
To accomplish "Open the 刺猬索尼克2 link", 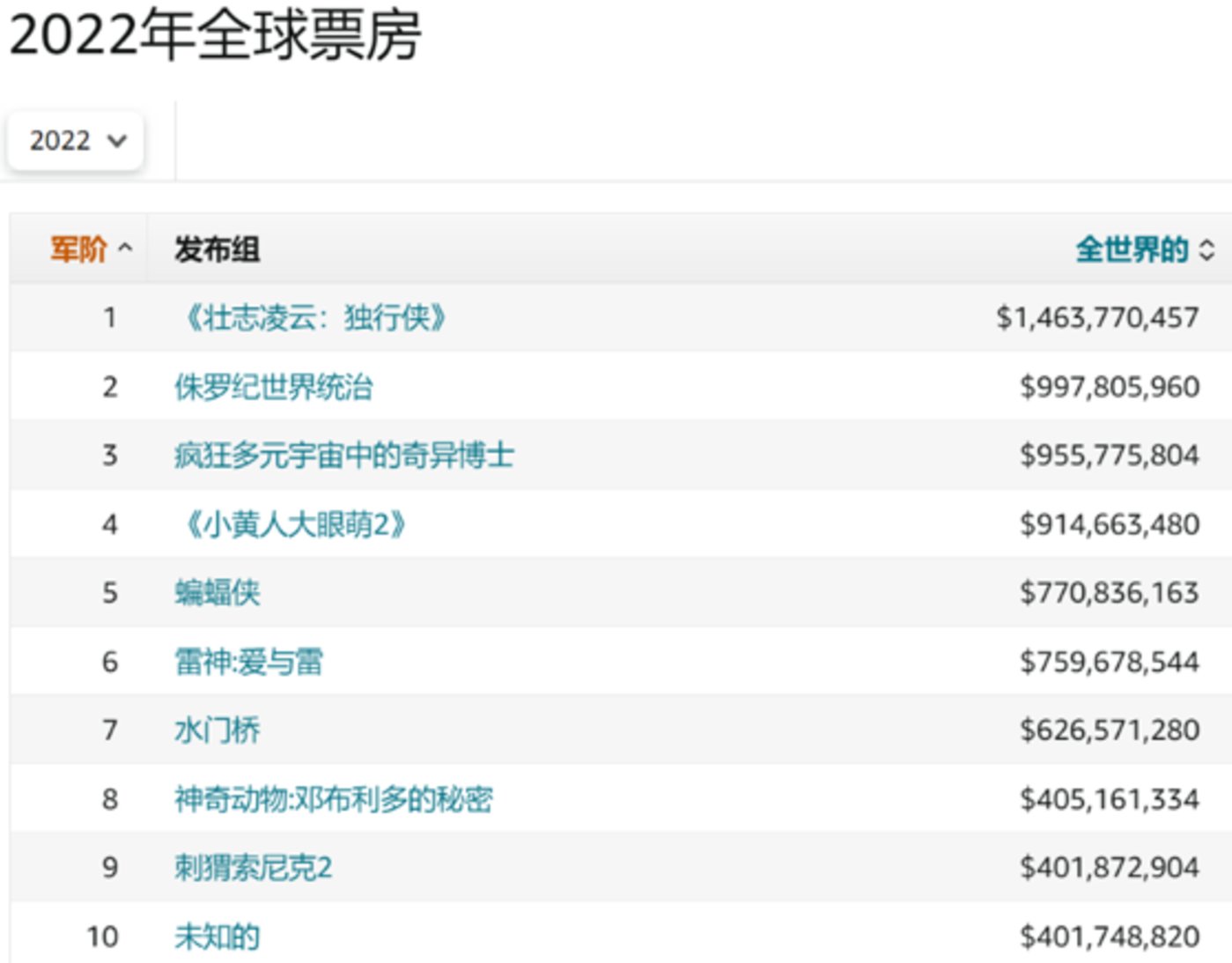I will click(x=254, y=867).
